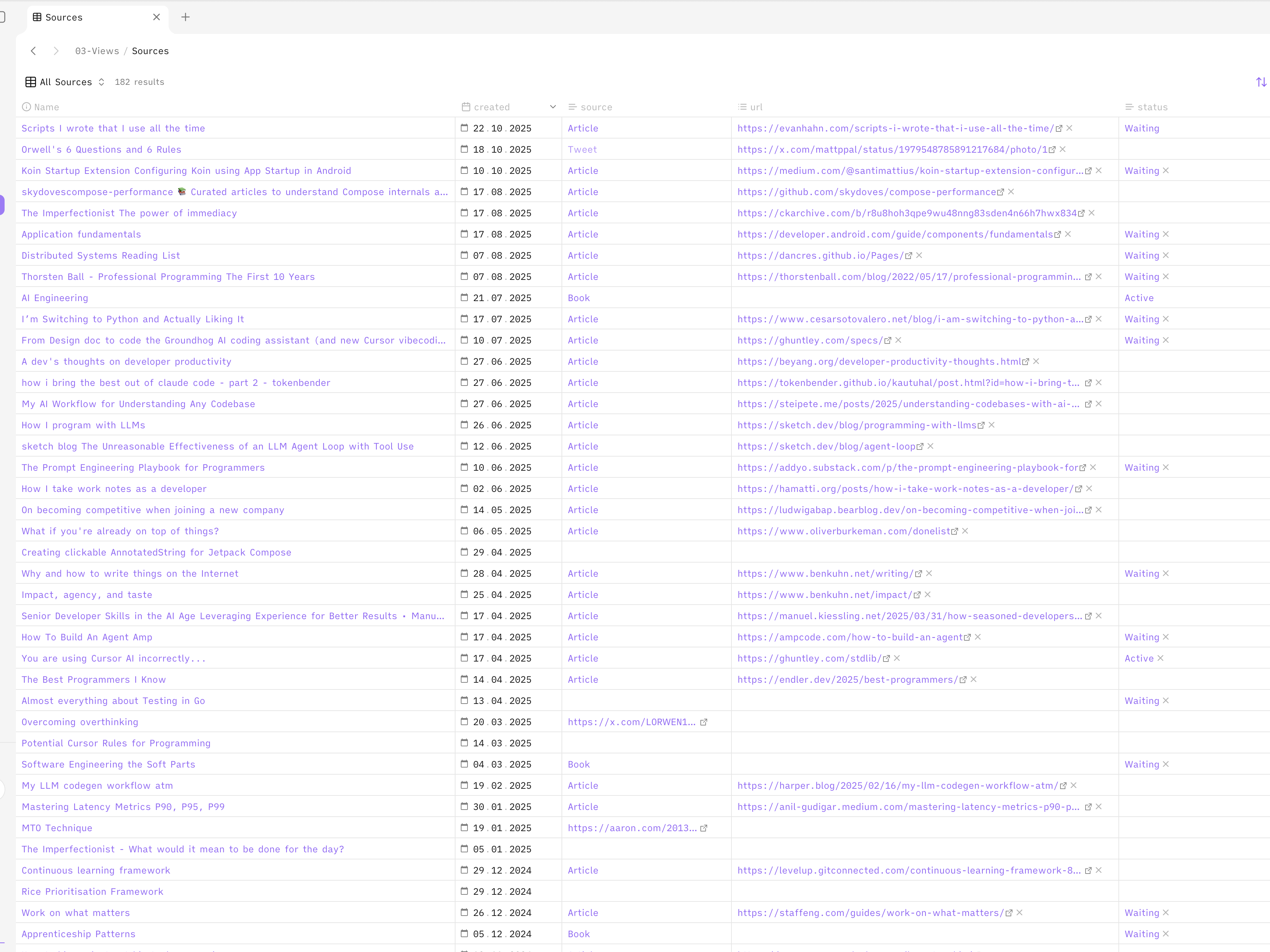The width and height of the screenshot is (1270, 952).
Task: Open evanhahn.com URL external link icon
Action: (1059, 129)
